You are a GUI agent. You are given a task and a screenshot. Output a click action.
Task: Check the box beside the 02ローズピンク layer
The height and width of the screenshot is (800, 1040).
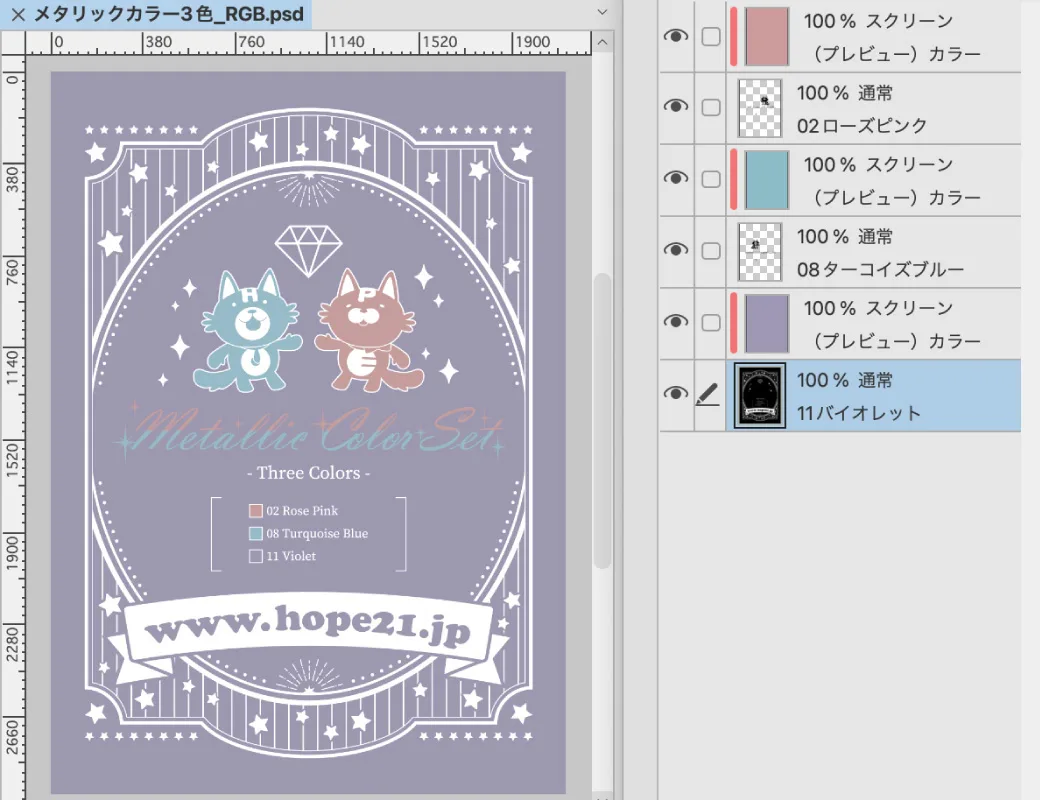(x=710, y=107)
